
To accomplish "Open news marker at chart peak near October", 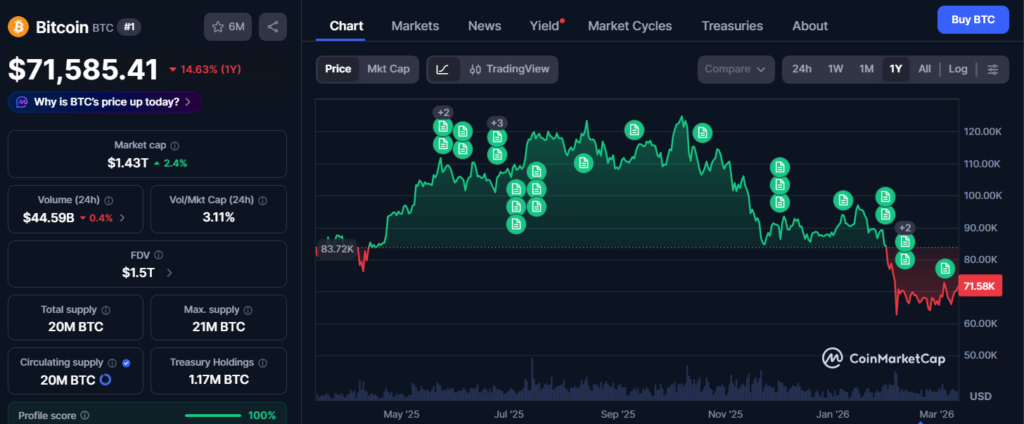I will coord(702,133).
